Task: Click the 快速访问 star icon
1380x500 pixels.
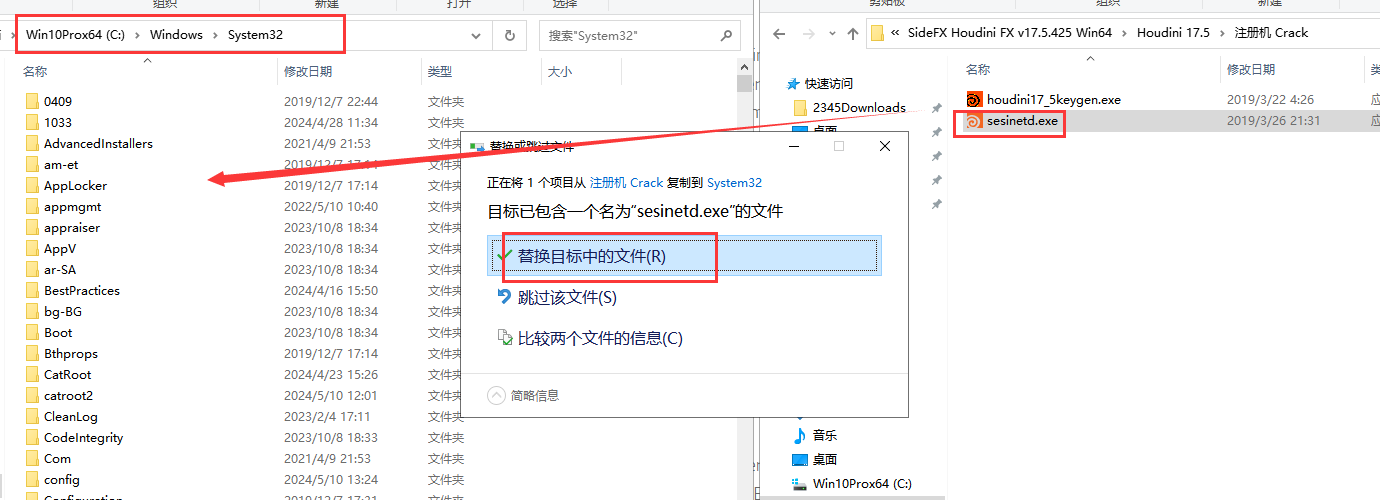Action: click(x=794, y=83)
